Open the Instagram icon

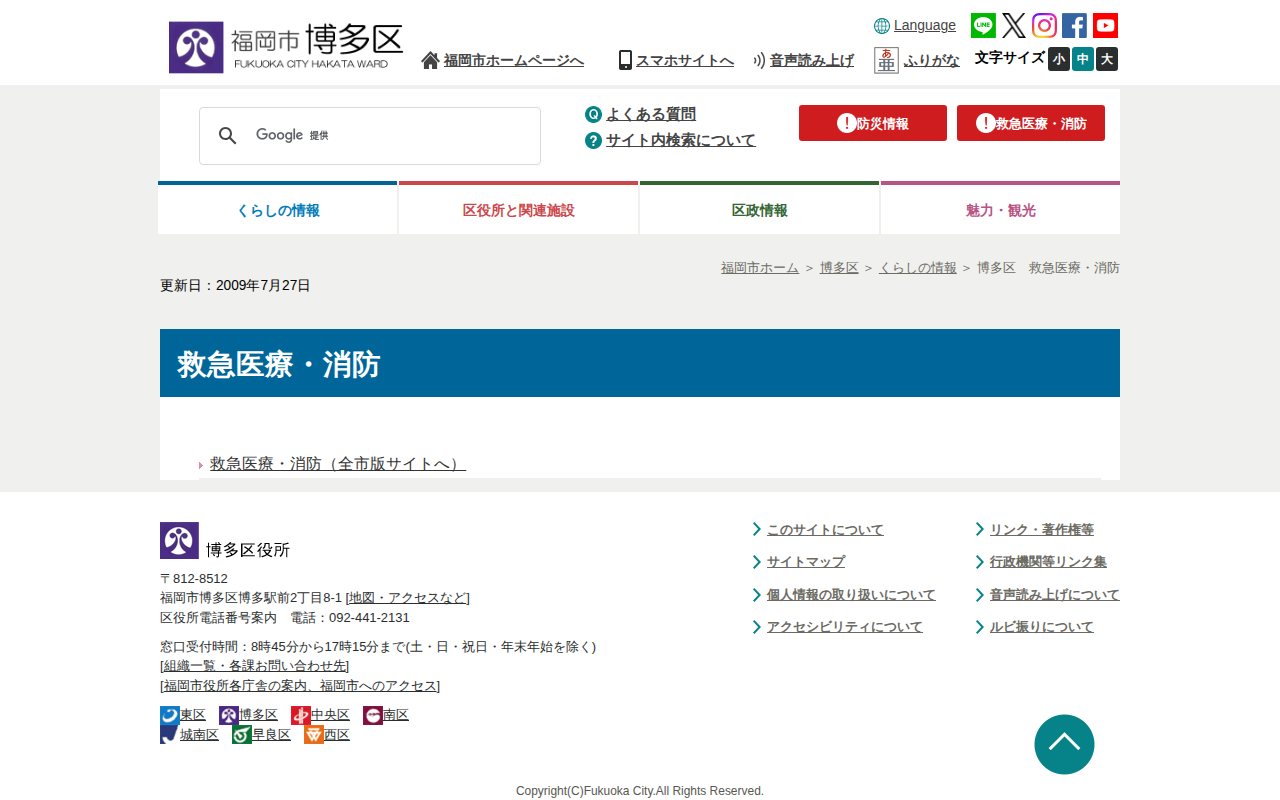(x=1044, y=26)
